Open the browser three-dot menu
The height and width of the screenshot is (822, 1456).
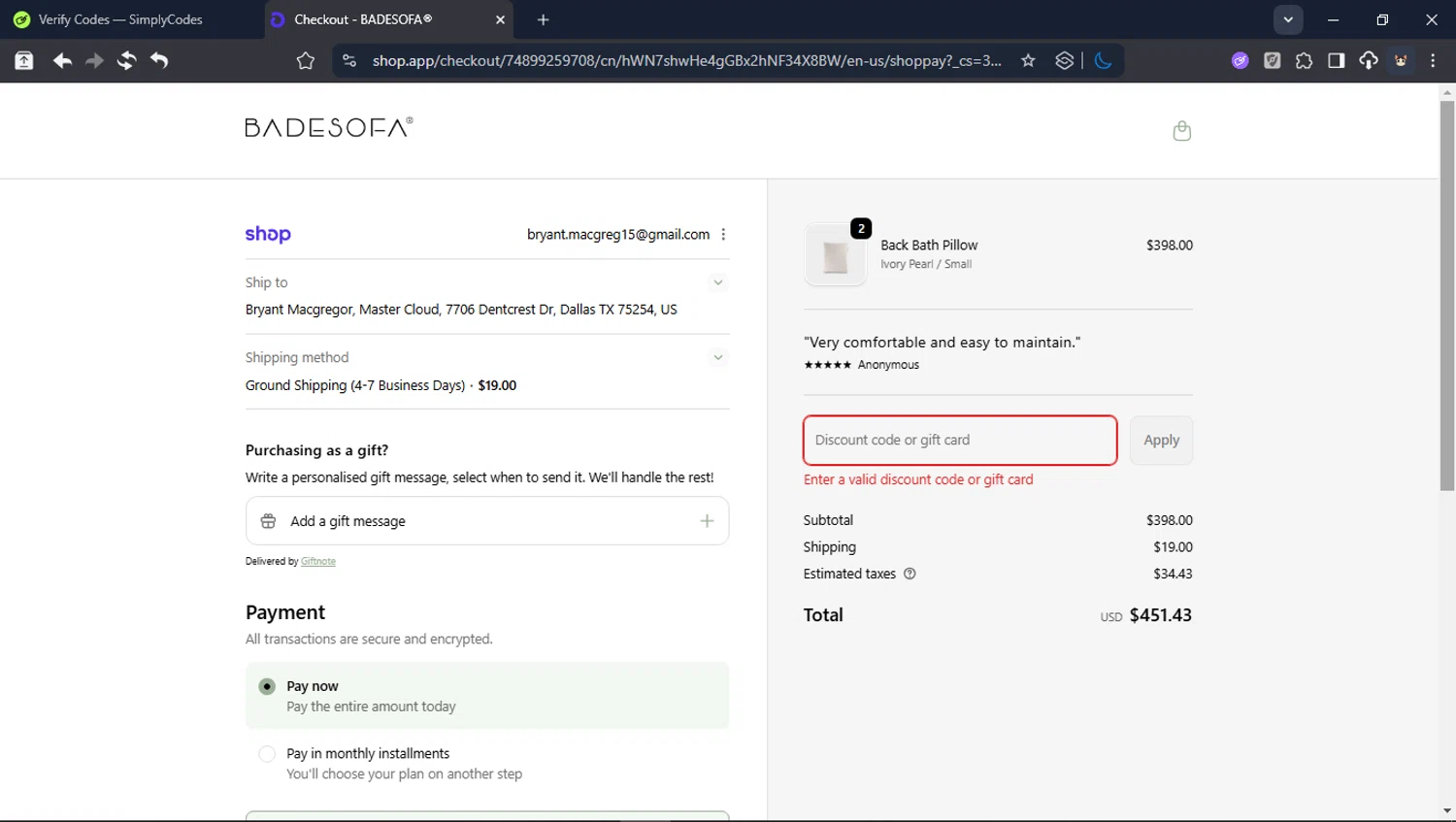pyautogui.click(x=1433, y=60)
